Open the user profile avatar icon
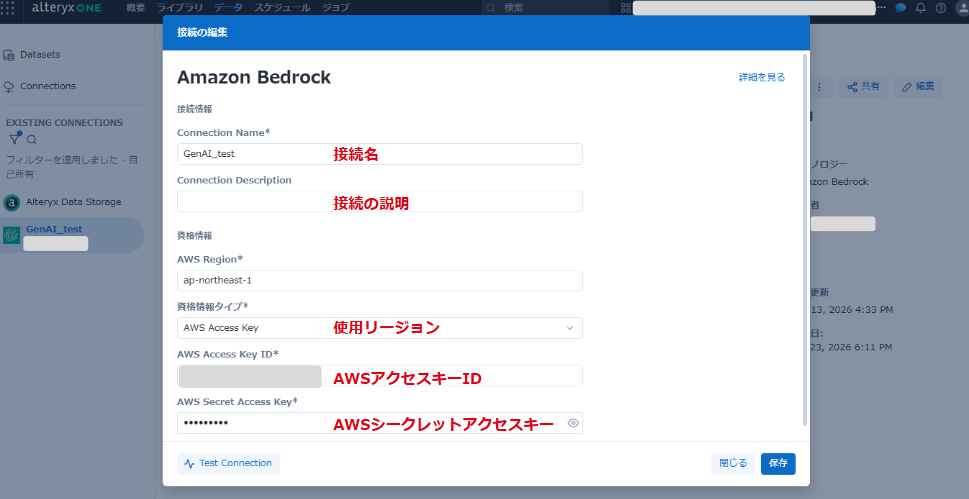This screenshot has height=499, width=969. click(962, 8)
